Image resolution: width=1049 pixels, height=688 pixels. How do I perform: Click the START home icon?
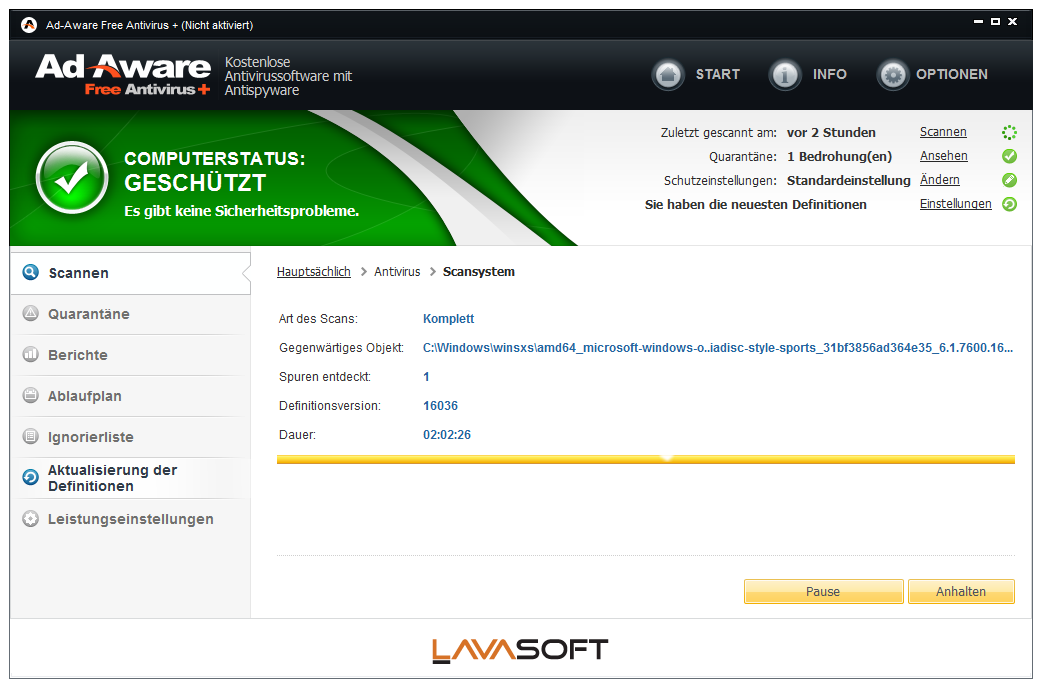(668, 75)
